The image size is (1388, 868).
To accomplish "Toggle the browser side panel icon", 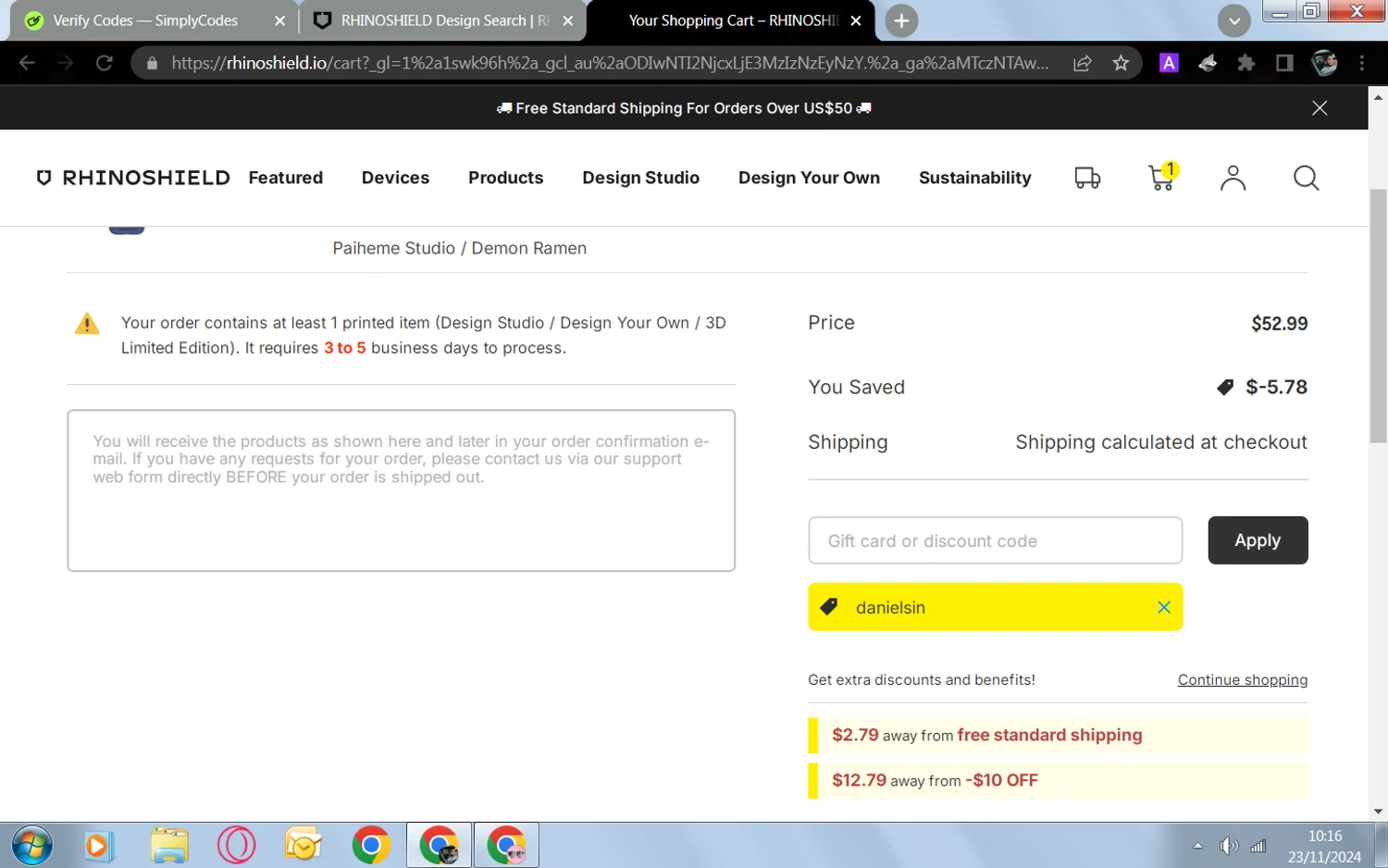I will (x=1284, y=63).
